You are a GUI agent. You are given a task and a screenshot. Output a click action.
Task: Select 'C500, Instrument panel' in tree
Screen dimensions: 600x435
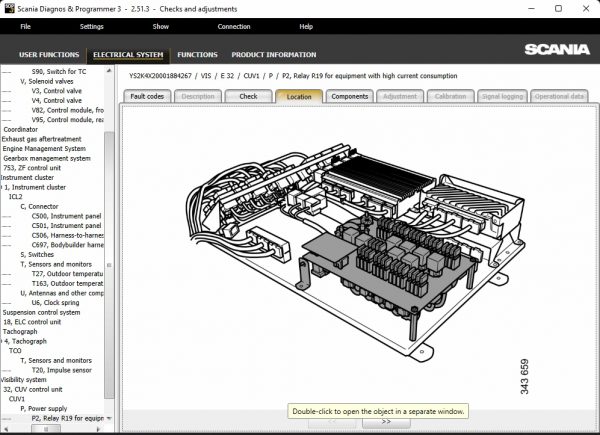tap(66, 216)
